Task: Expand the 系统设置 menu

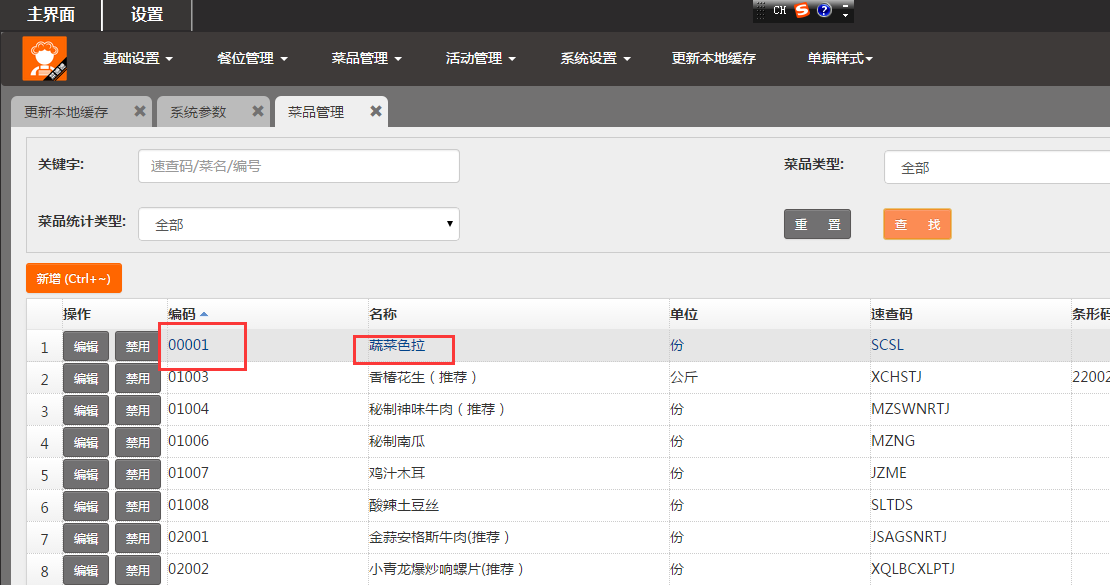Action: [x=595, y=58]
